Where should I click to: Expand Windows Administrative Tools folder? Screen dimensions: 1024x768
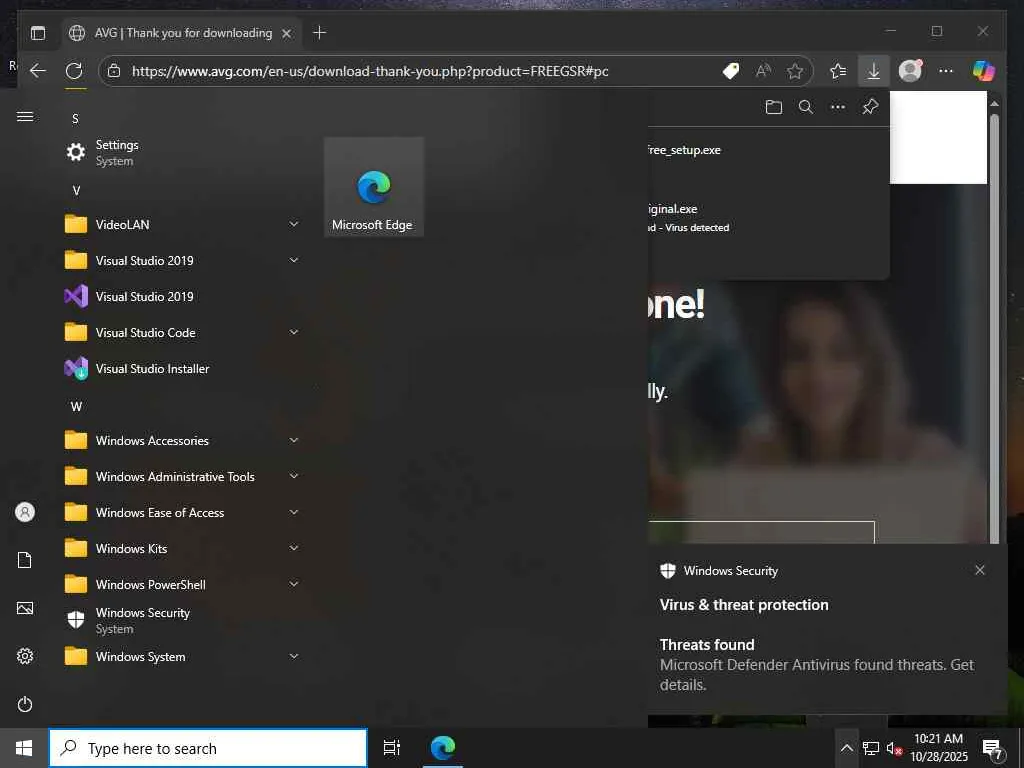[183, 477]
